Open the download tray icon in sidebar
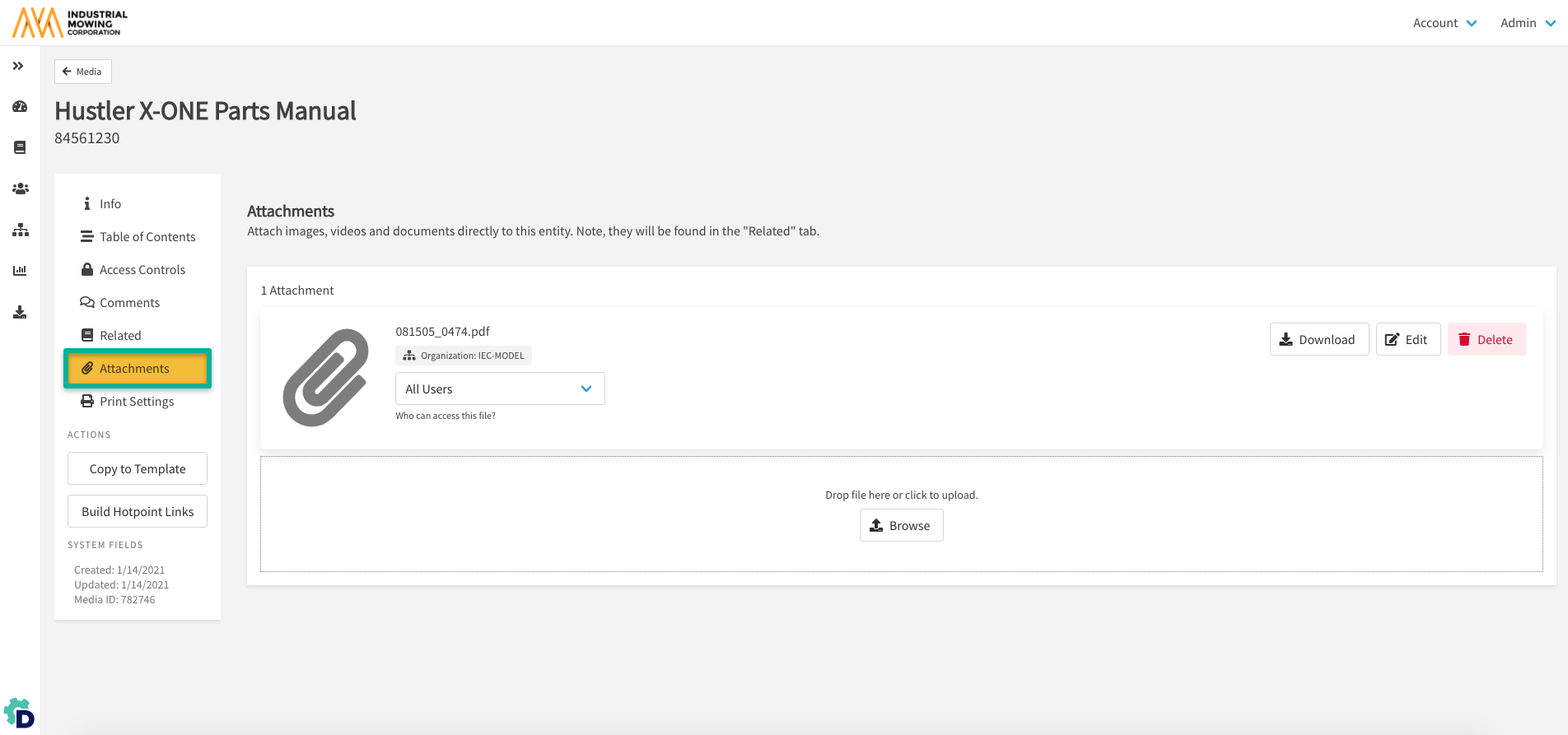1568x735 pixels. pyautogui.click(x=20, y=312)
